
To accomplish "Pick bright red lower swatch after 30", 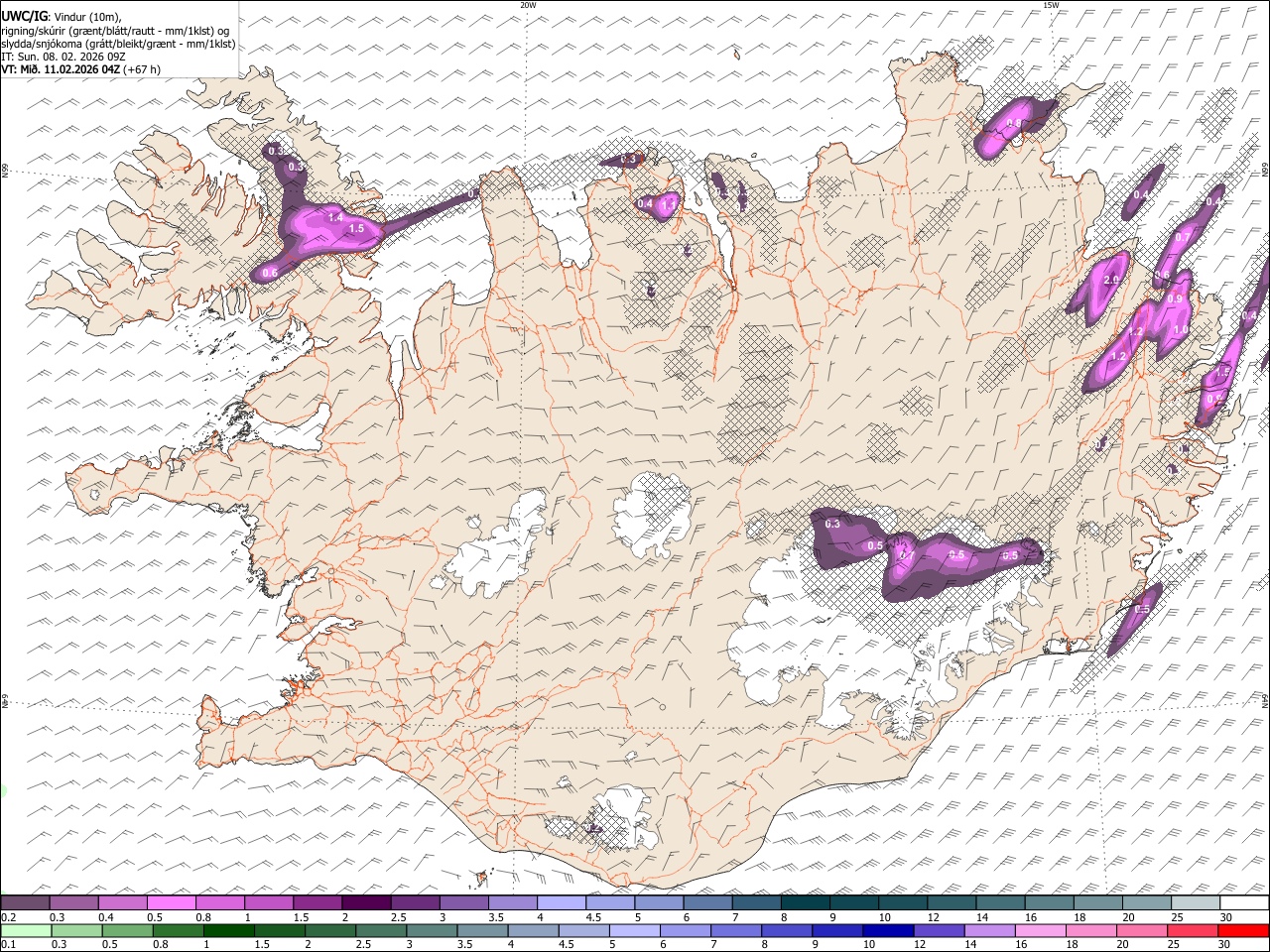I will 1242,930.
